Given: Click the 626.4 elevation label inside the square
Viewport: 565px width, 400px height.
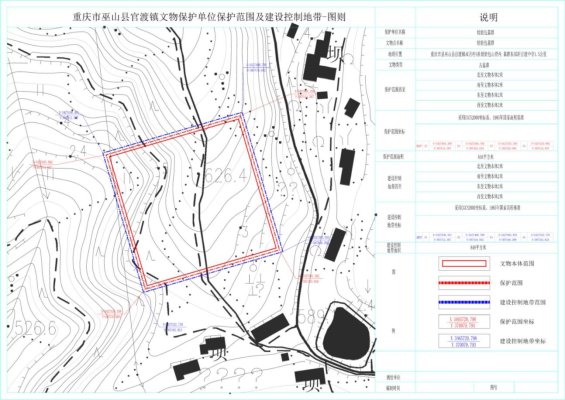Looking at the screenshot, I should [x=223, y=177].
